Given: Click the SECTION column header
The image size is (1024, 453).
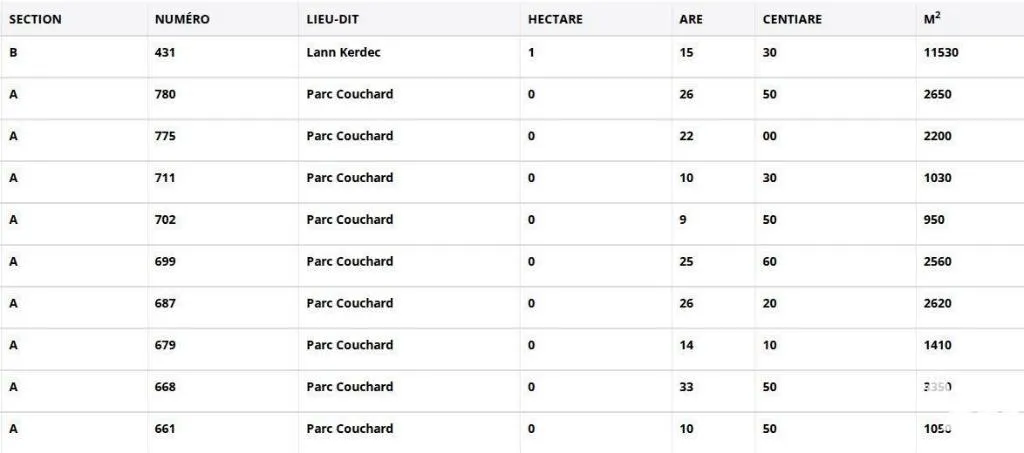Looking at the screenshot, I should click(x=35, y=20).
